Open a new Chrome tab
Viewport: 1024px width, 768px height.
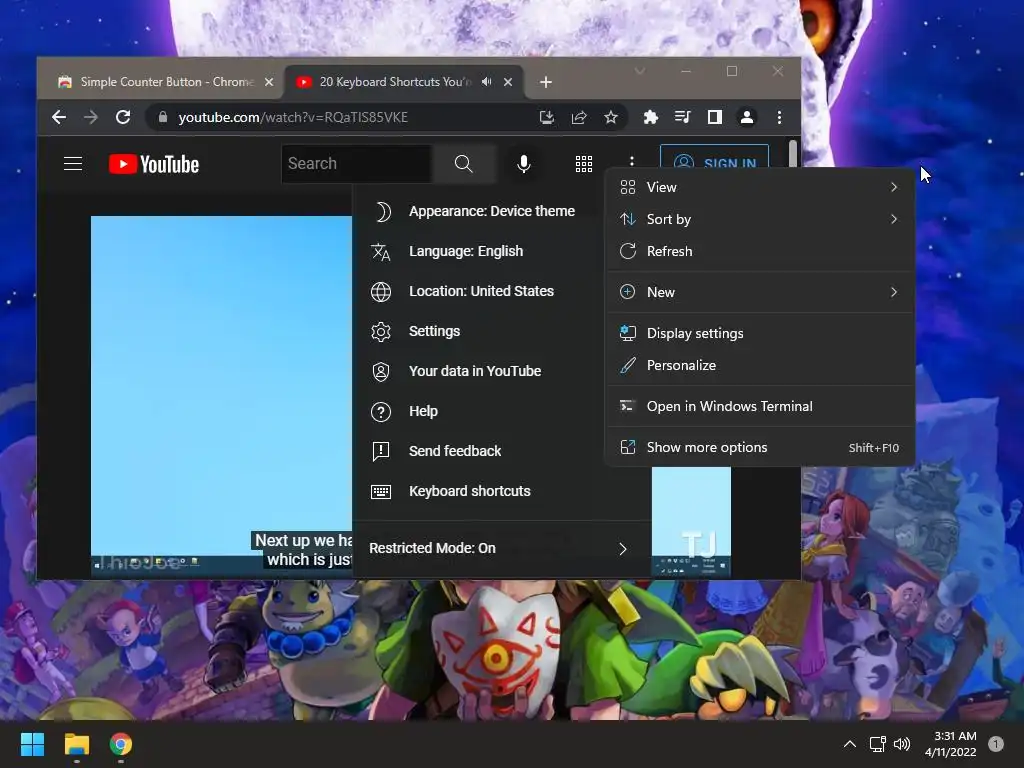546,82
